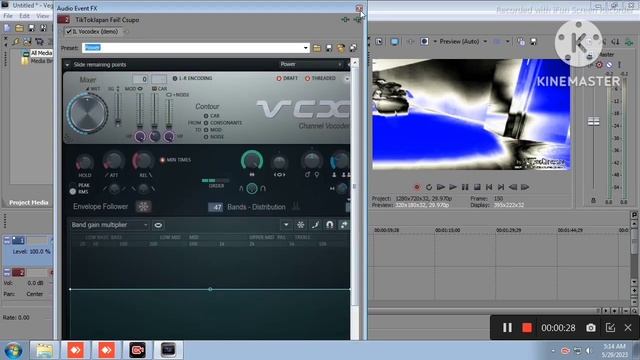The height and width of the screenshot is (360, 640).
Task: Click the slide points icon in band editor
Action: (344, 225)
